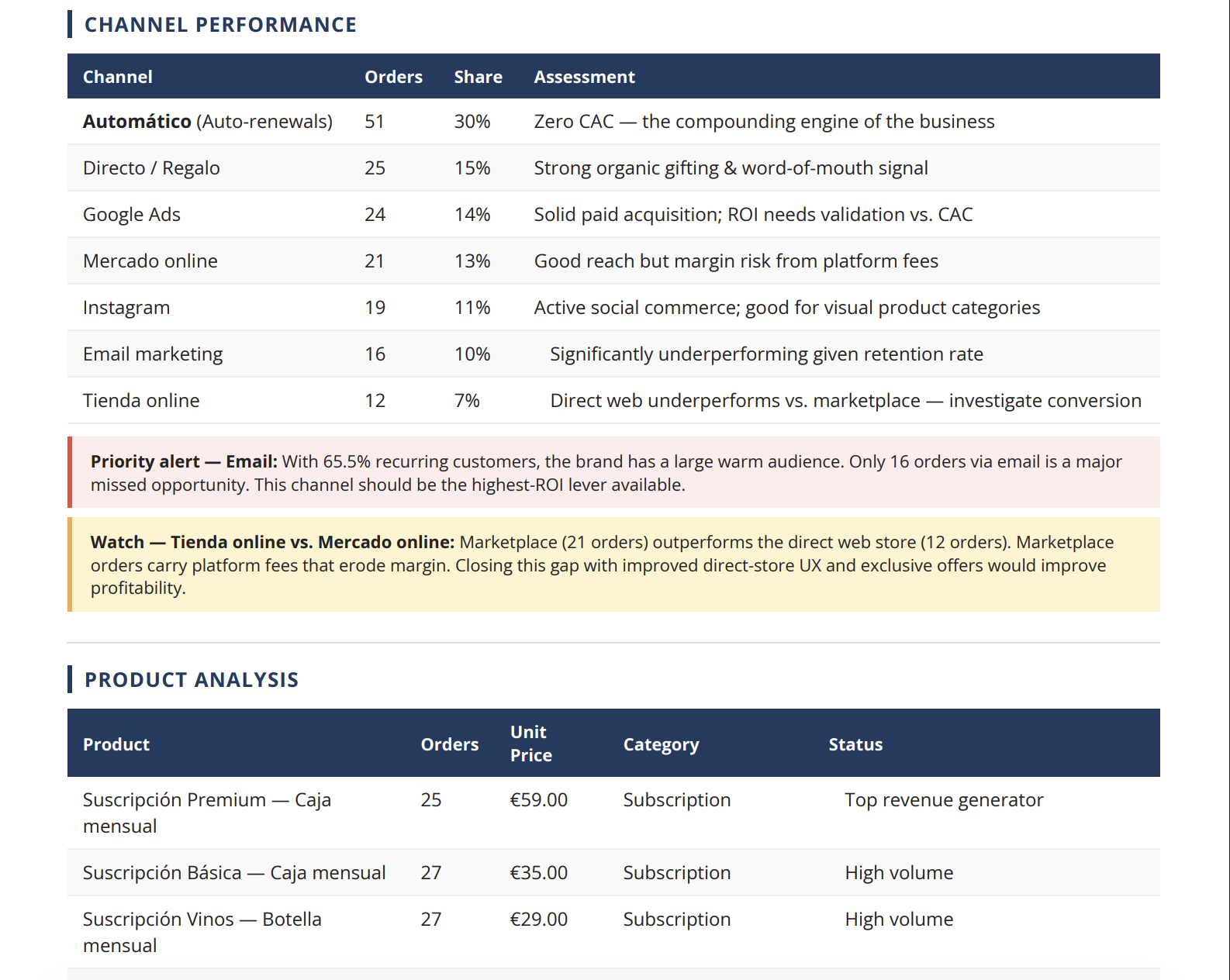The height and width of the screenshot is (980, 1230).
Task: Click the €29.00 unit price
Action: 539,920
